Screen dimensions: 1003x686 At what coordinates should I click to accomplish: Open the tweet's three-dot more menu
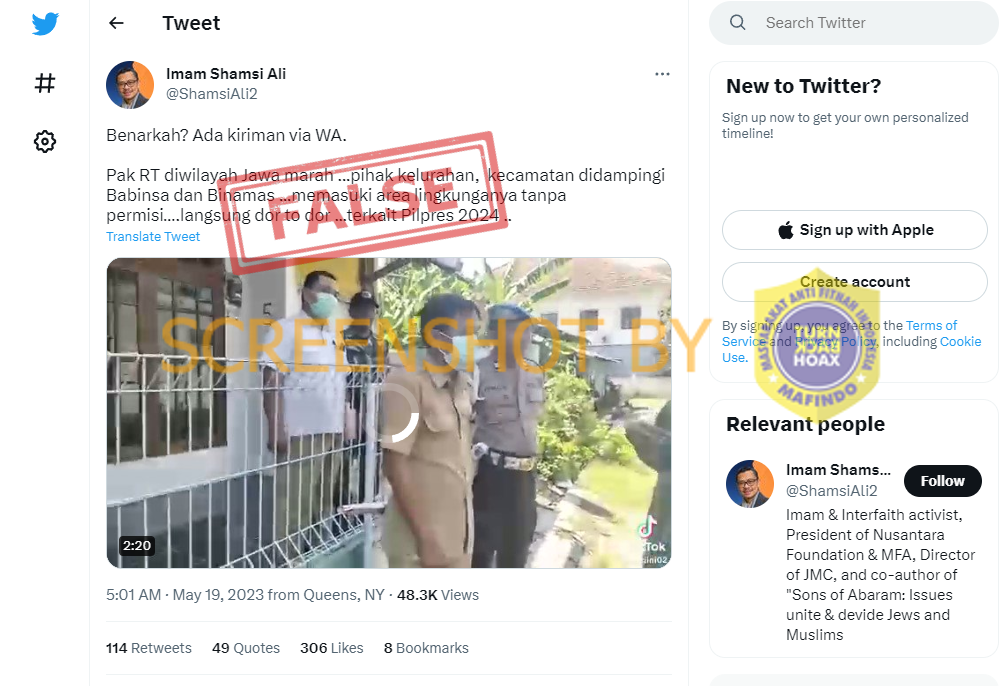click(662, 74)
